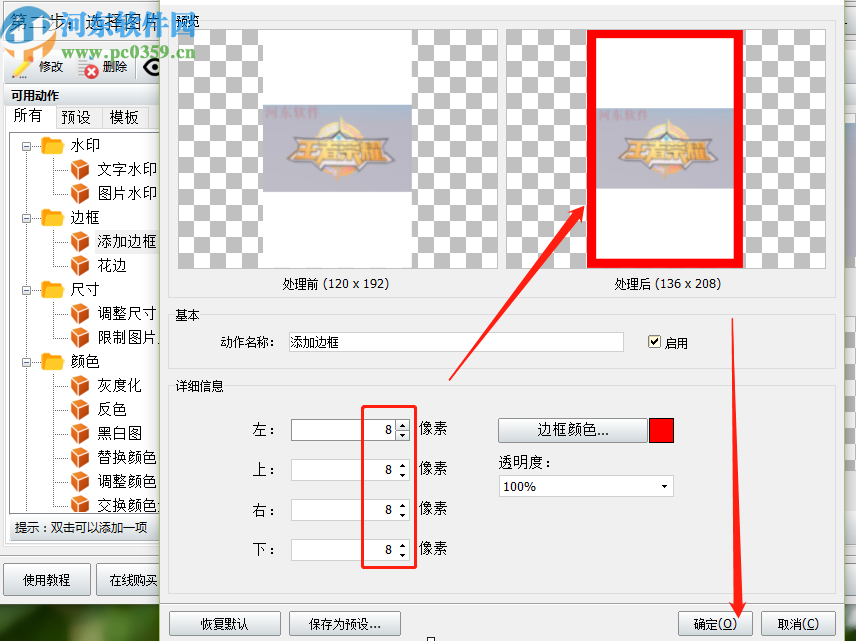Select the 灰度化 cube icon
The image size is (856, 641).
[x=80, y=385]
